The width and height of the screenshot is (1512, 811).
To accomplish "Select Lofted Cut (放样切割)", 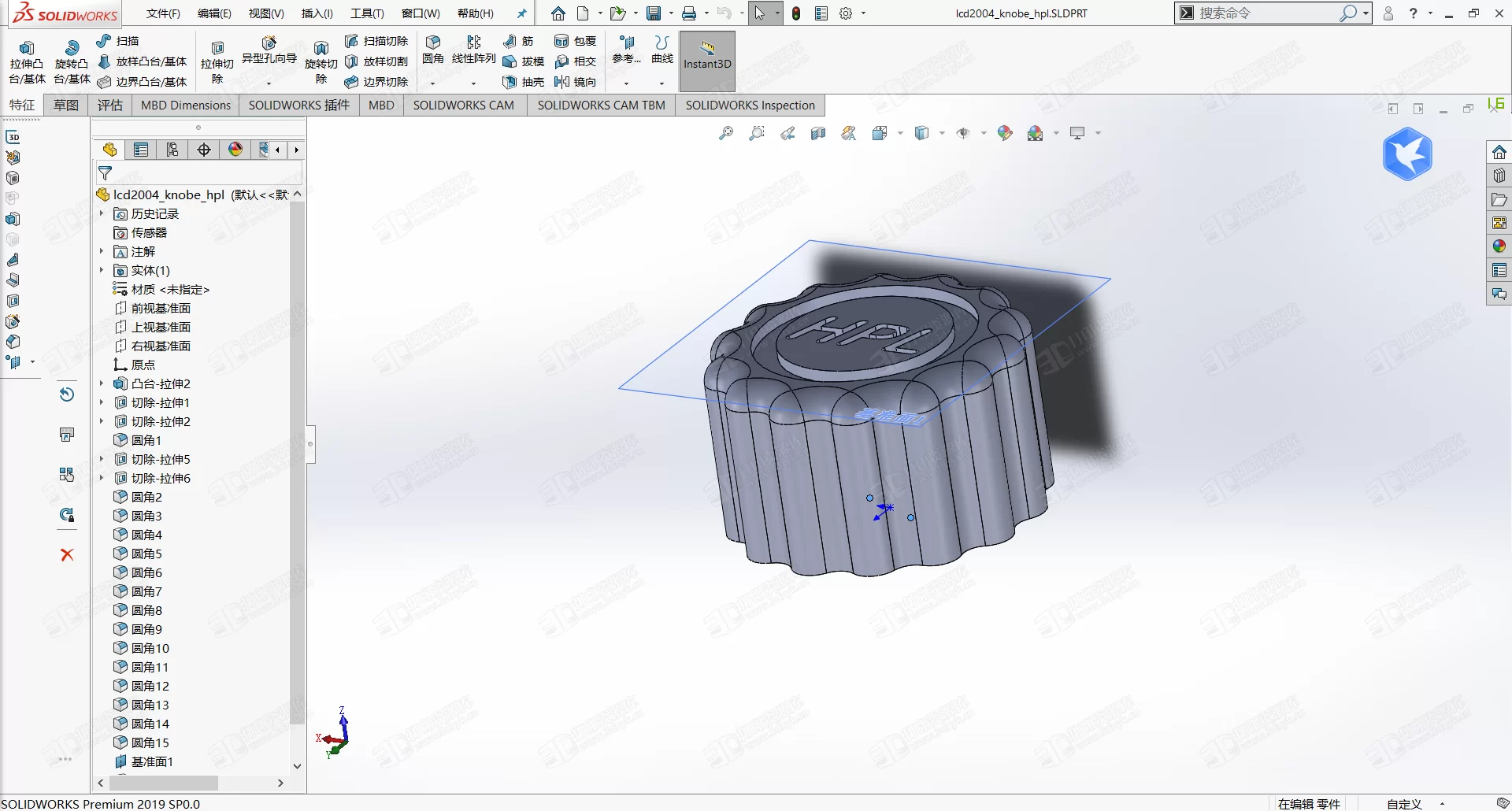I will 376,61.
